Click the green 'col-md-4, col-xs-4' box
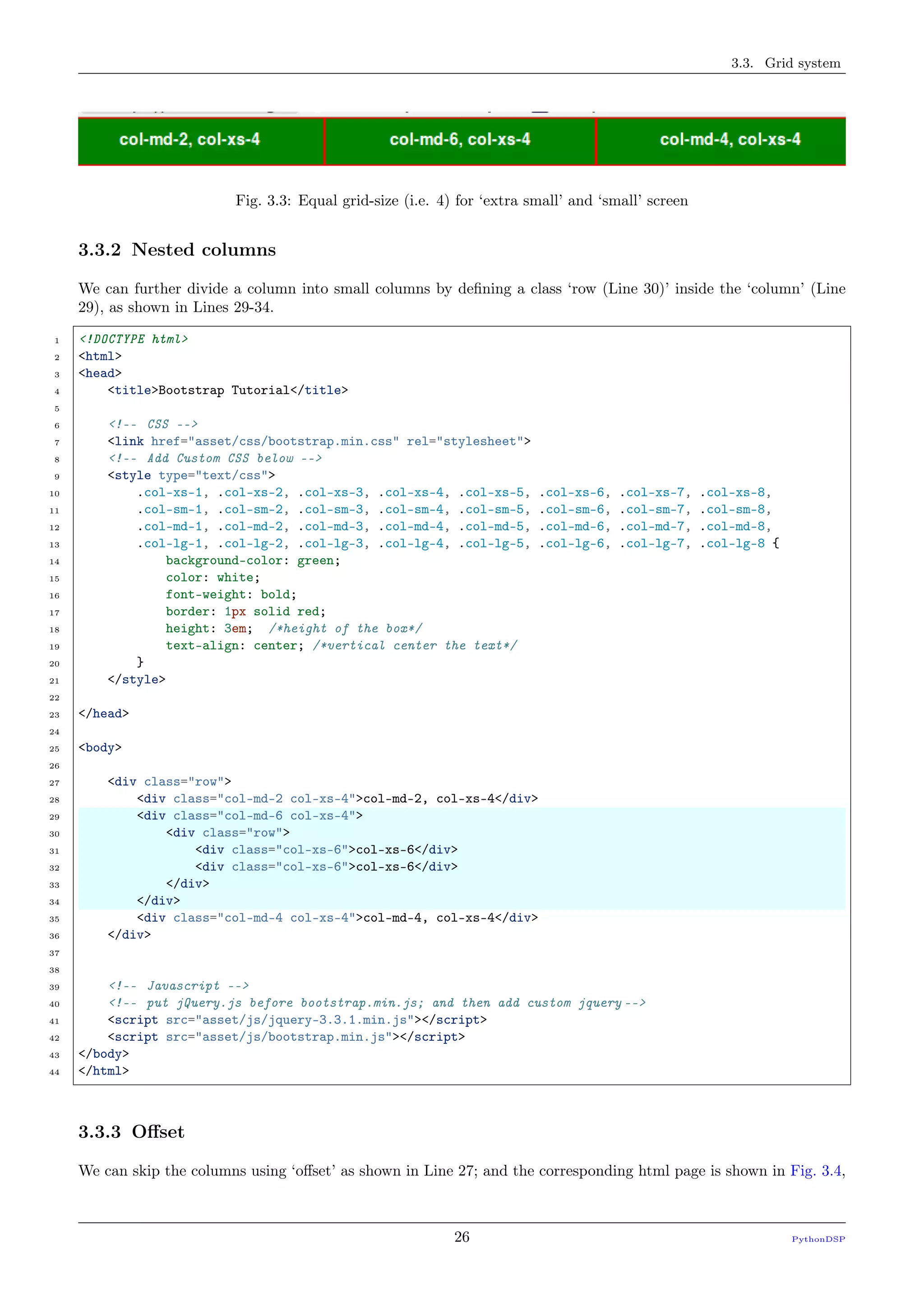The height and width of the screenshot is (1307, 924). pyautogui.click(x=721, y=141)
